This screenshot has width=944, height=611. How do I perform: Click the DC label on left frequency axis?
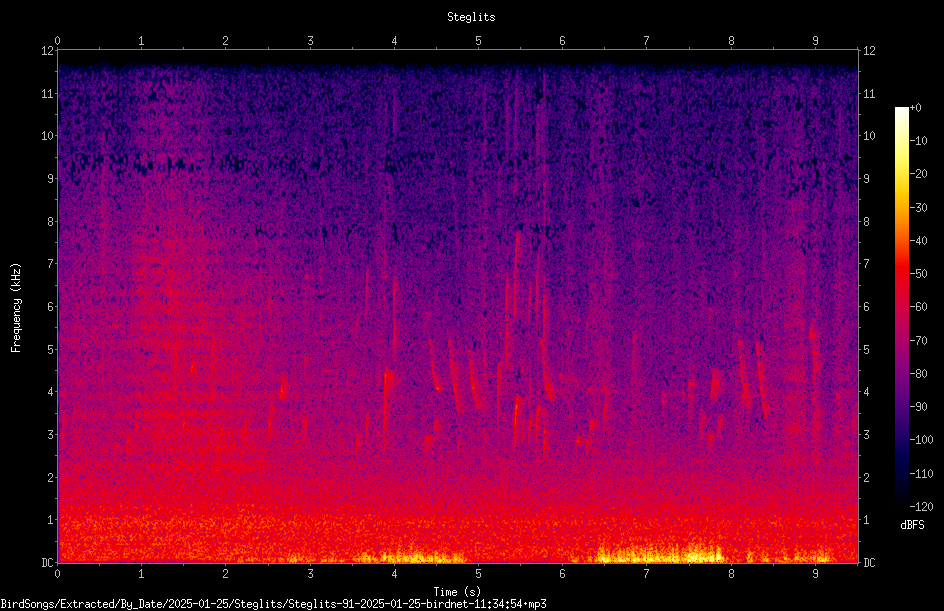48,563
